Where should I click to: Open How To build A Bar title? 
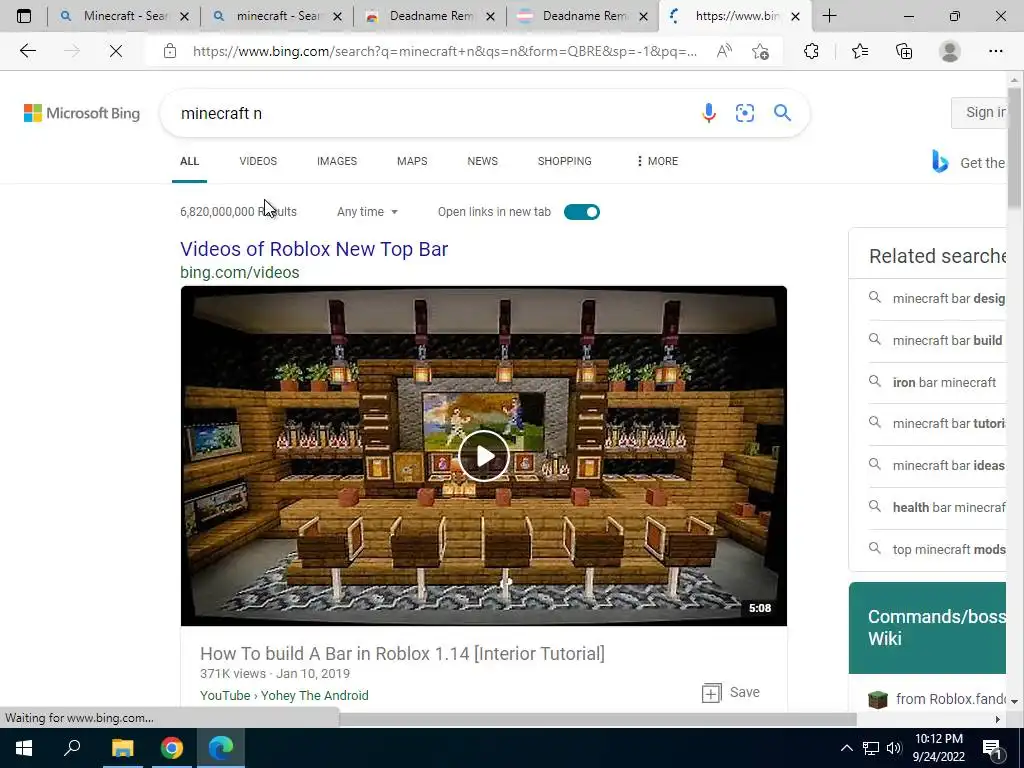click(x=402, y=653)
